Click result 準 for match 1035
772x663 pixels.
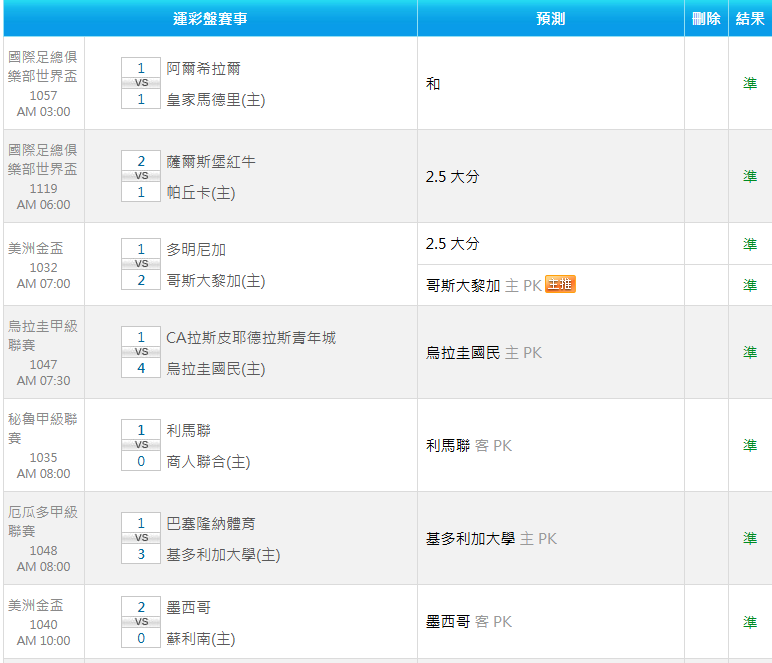(x=750, y=445)
